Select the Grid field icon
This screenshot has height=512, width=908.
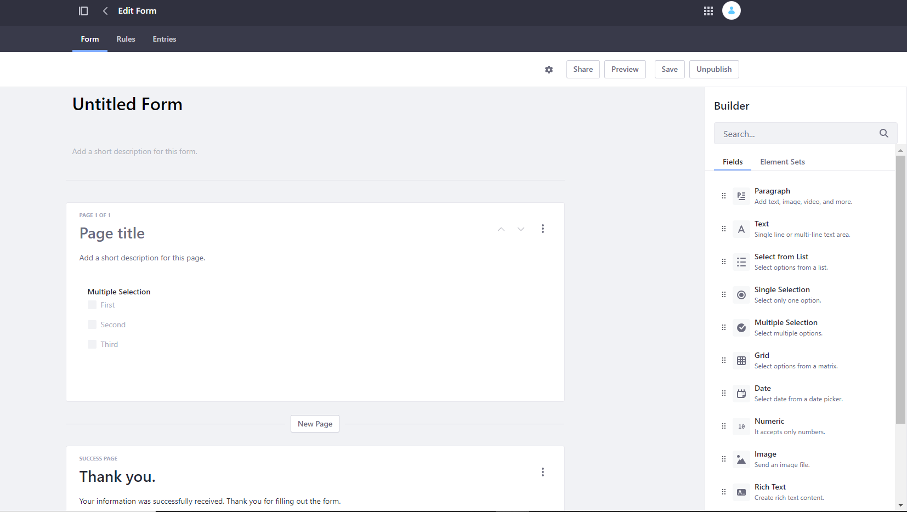(741, 360)
